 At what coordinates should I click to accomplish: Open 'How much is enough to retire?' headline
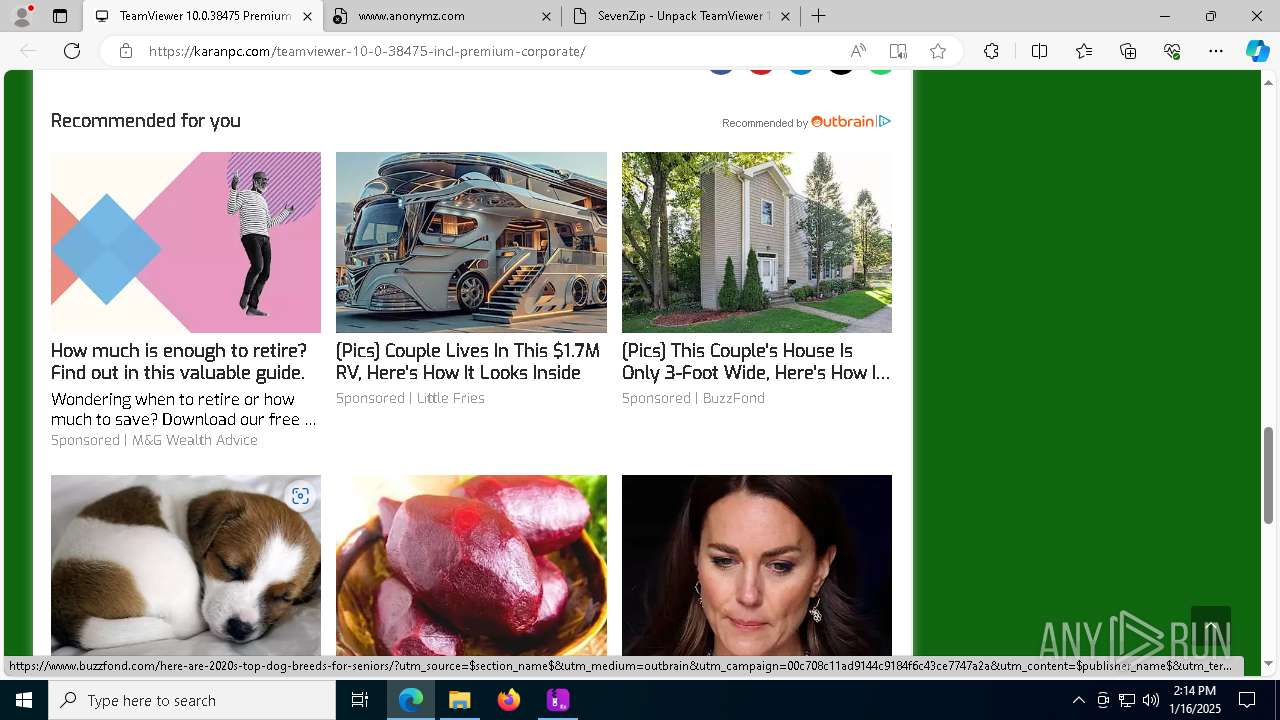(179, 362)
